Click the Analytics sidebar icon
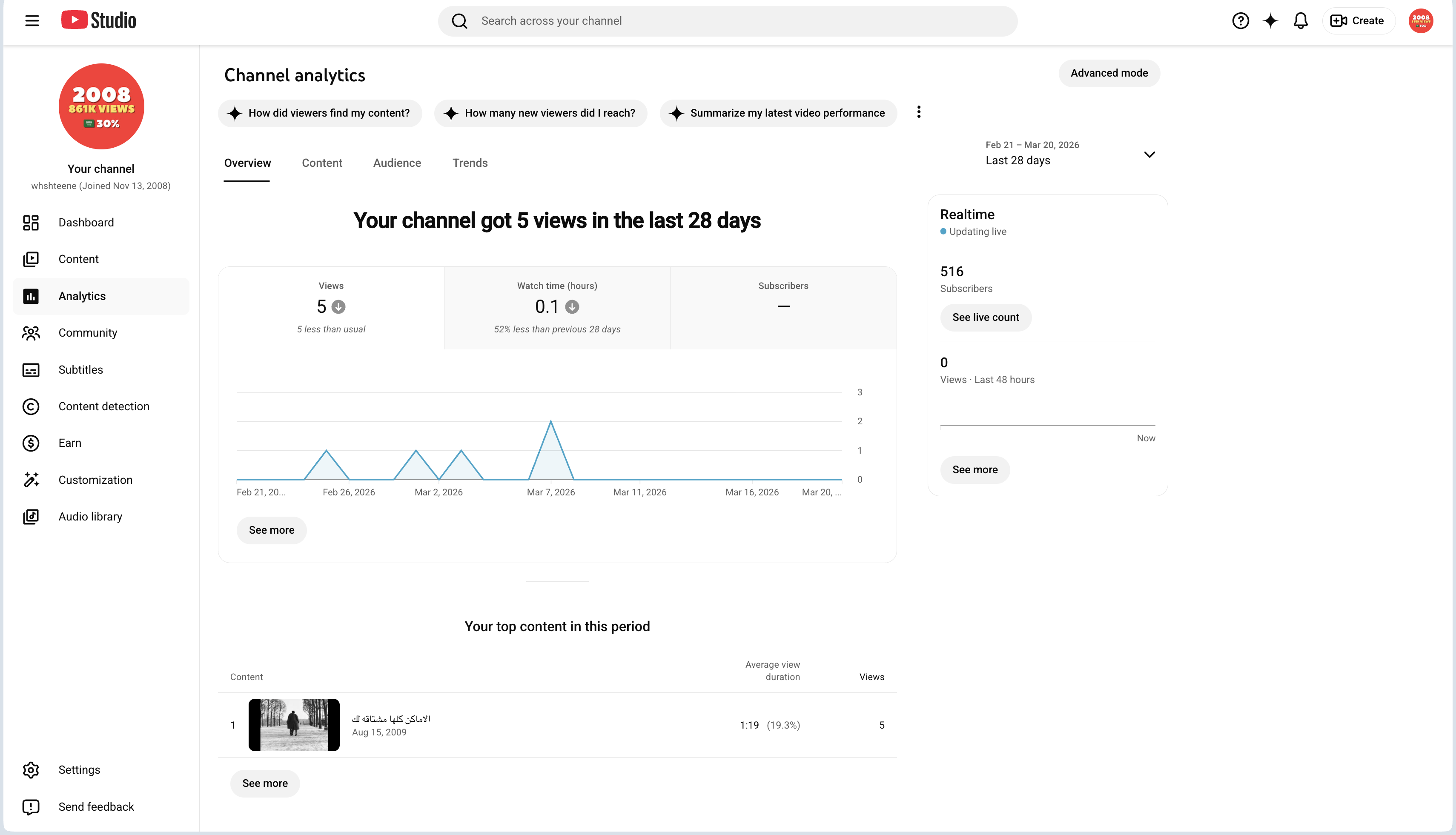This screenshot has width=1456, height=835. pos(31,297)
